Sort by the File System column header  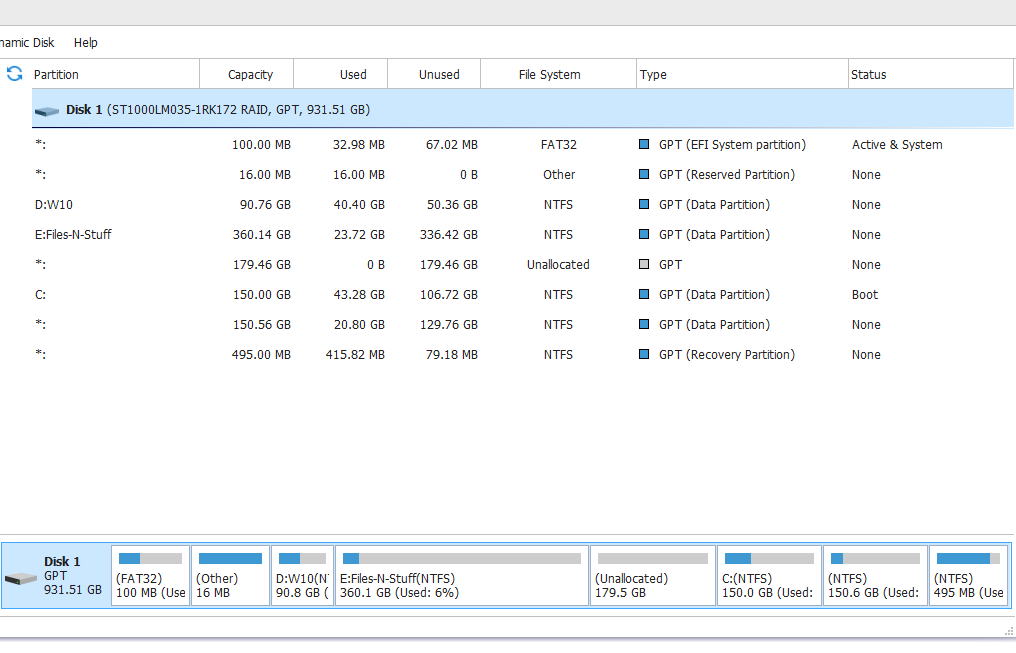(549, 75)
